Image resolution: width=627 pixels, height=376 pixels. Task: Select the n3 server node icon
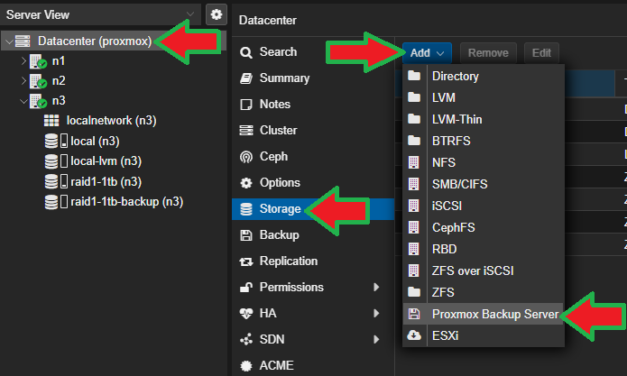[38, 101]
